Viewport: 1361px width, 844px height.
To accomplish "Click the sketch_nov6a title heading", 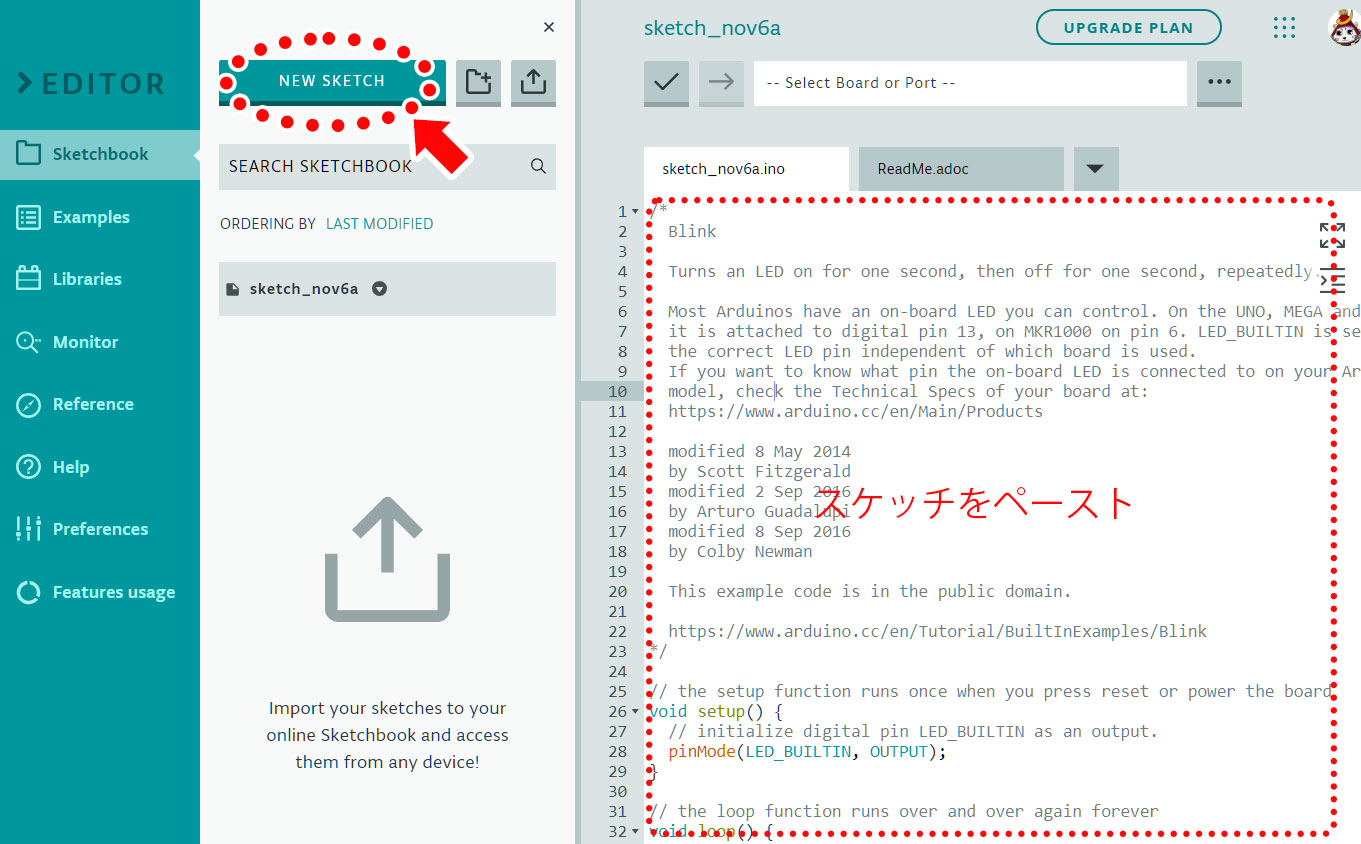I will click(712, 28).
